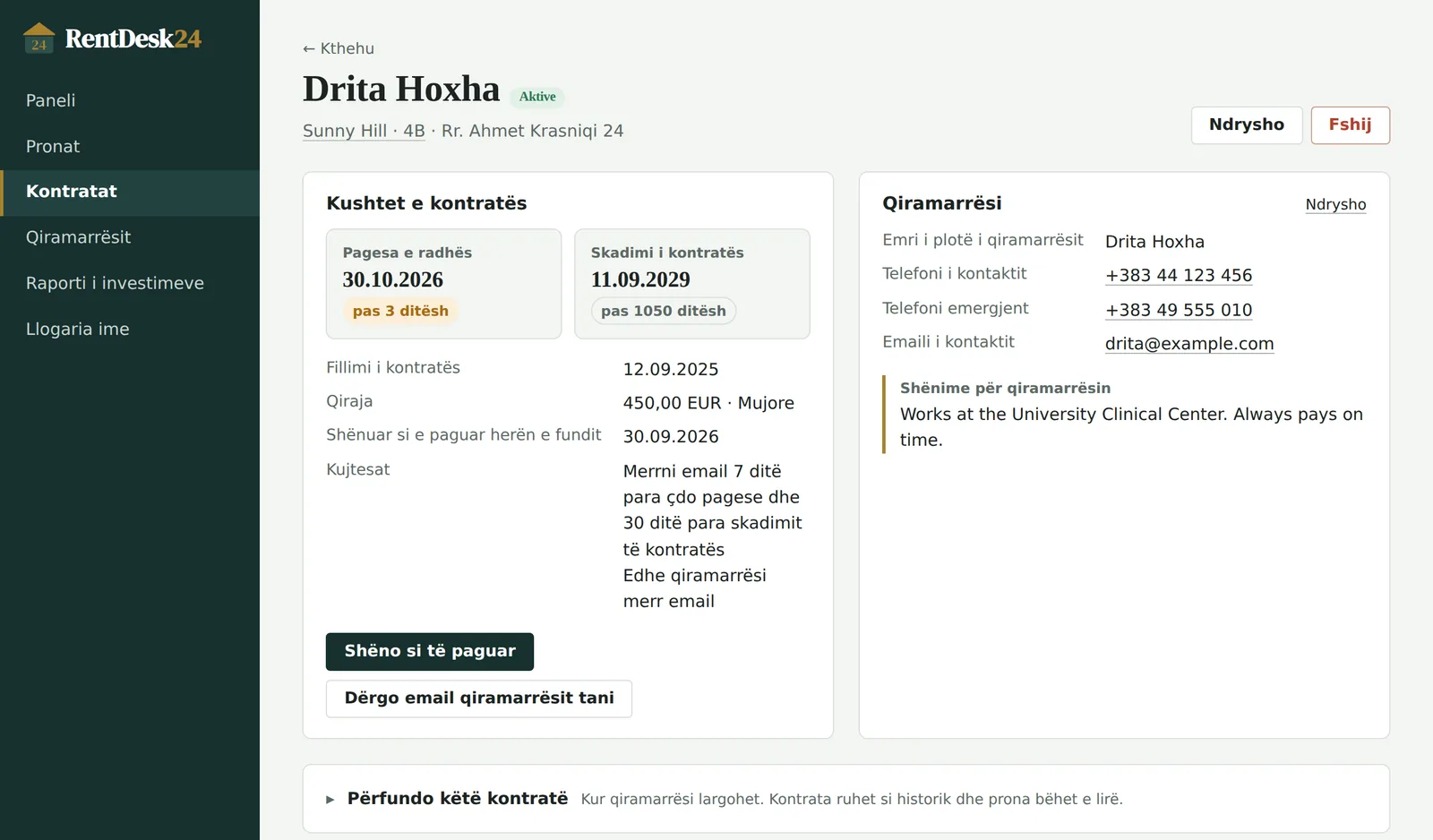Click the Kthehu back link
1433x840 pixels.
[339, 48]
